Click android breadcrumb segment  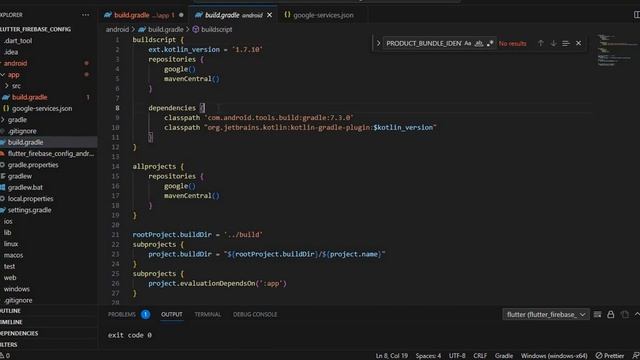117,29
